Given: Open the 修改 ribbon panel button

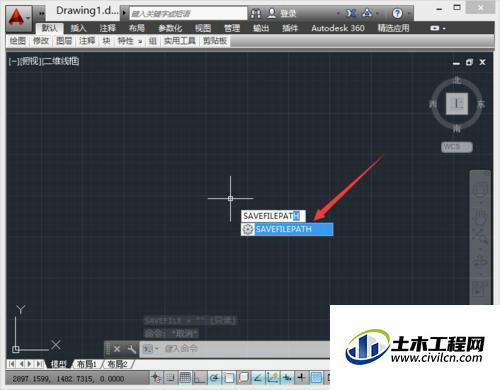Looking at the screenshot, I should 41,41.
